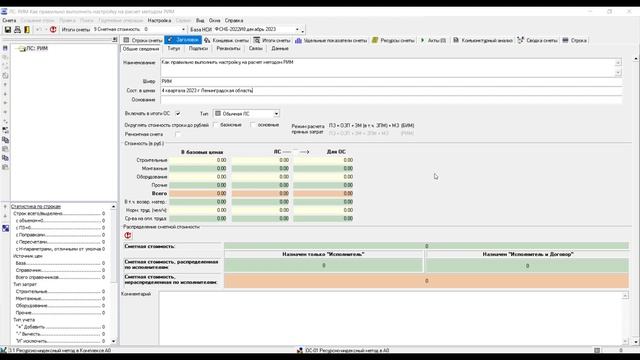Switch to the Данные subtab

280,49
